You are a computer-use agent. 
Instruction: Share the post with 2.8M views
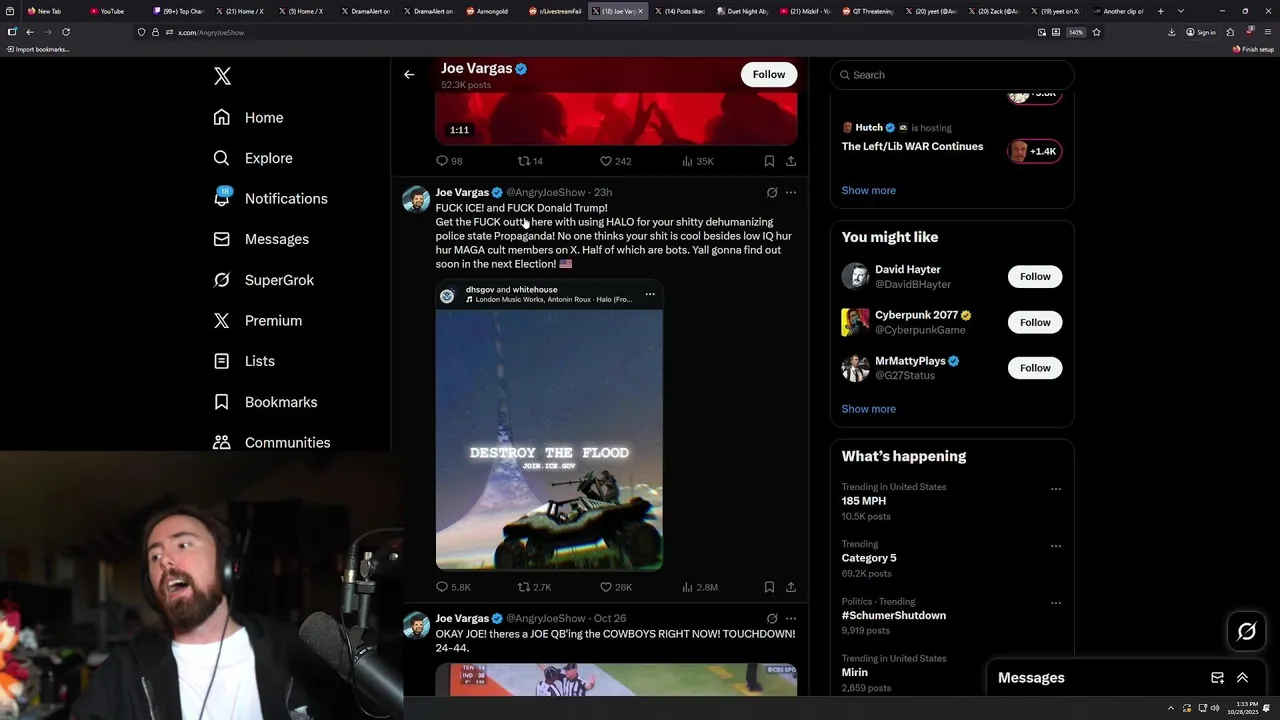tap(791, 587)
